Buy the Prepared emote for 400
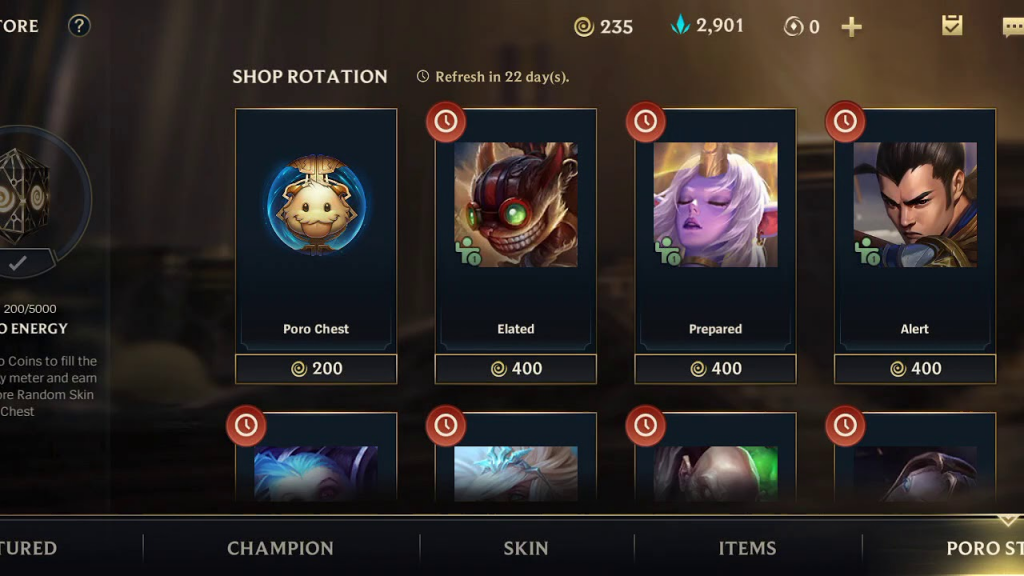1024x576 pixels. click(715, 369)
